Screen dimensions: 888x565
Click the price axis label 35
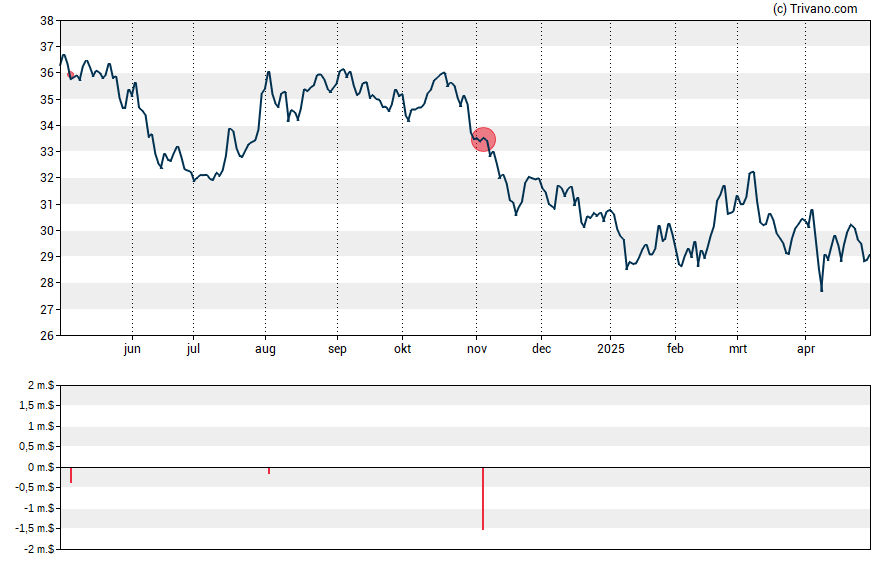47,100
